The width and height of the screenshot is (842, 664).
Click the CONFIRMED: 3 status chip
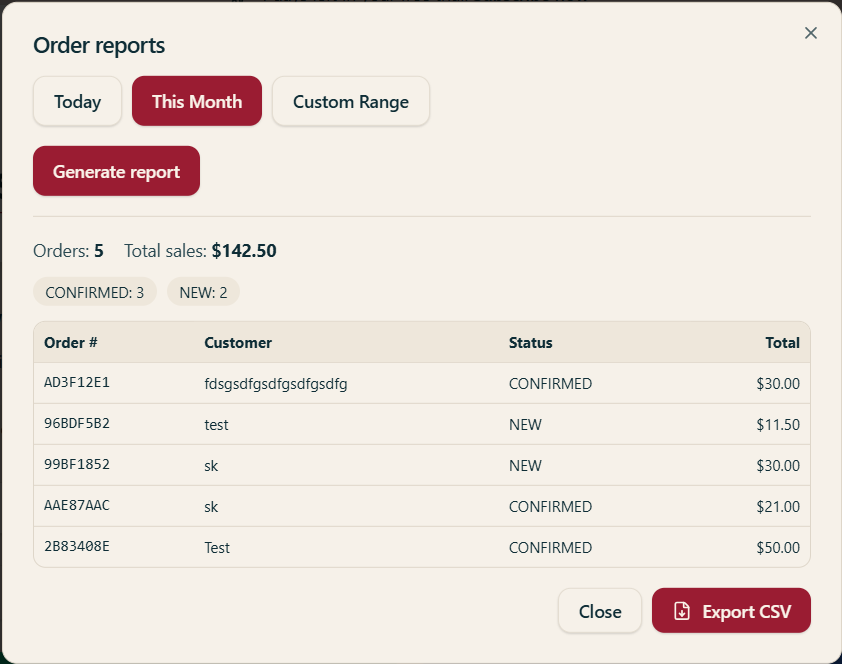click(95, 292)
